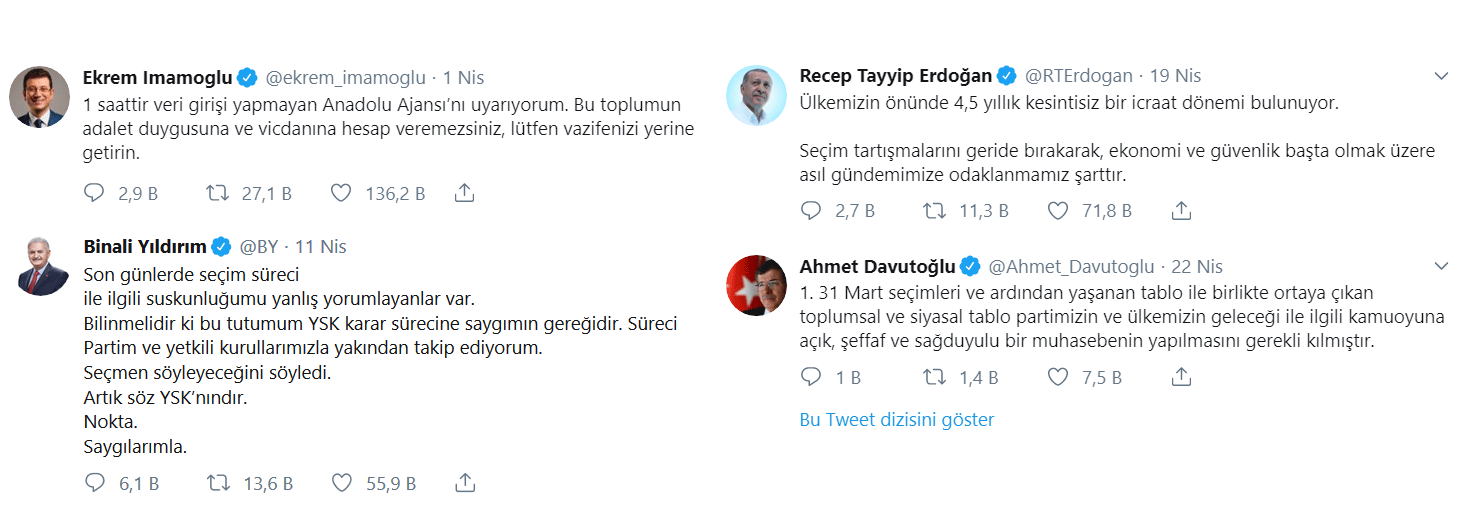This screenshot has height=525, width=1461.
Task: Reply to Binali Yıldırım's tweet
Action: coord(95,483)
